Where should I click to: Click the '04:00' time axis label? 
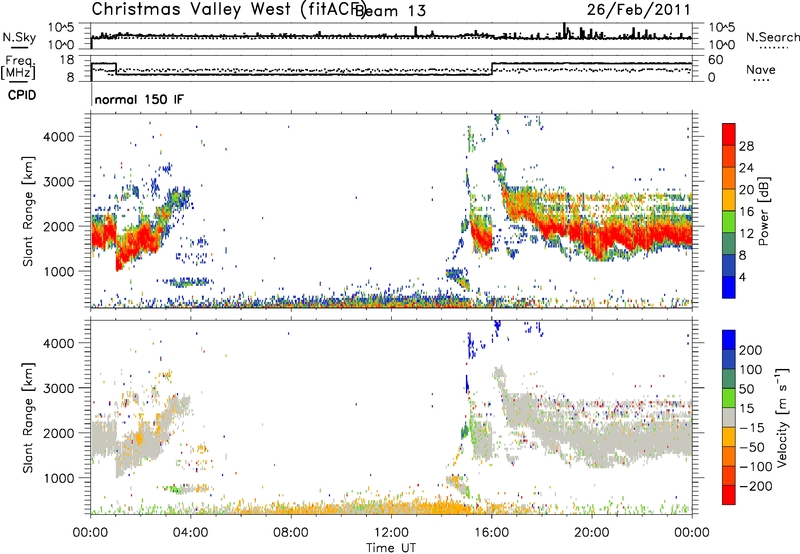[190, 533]
